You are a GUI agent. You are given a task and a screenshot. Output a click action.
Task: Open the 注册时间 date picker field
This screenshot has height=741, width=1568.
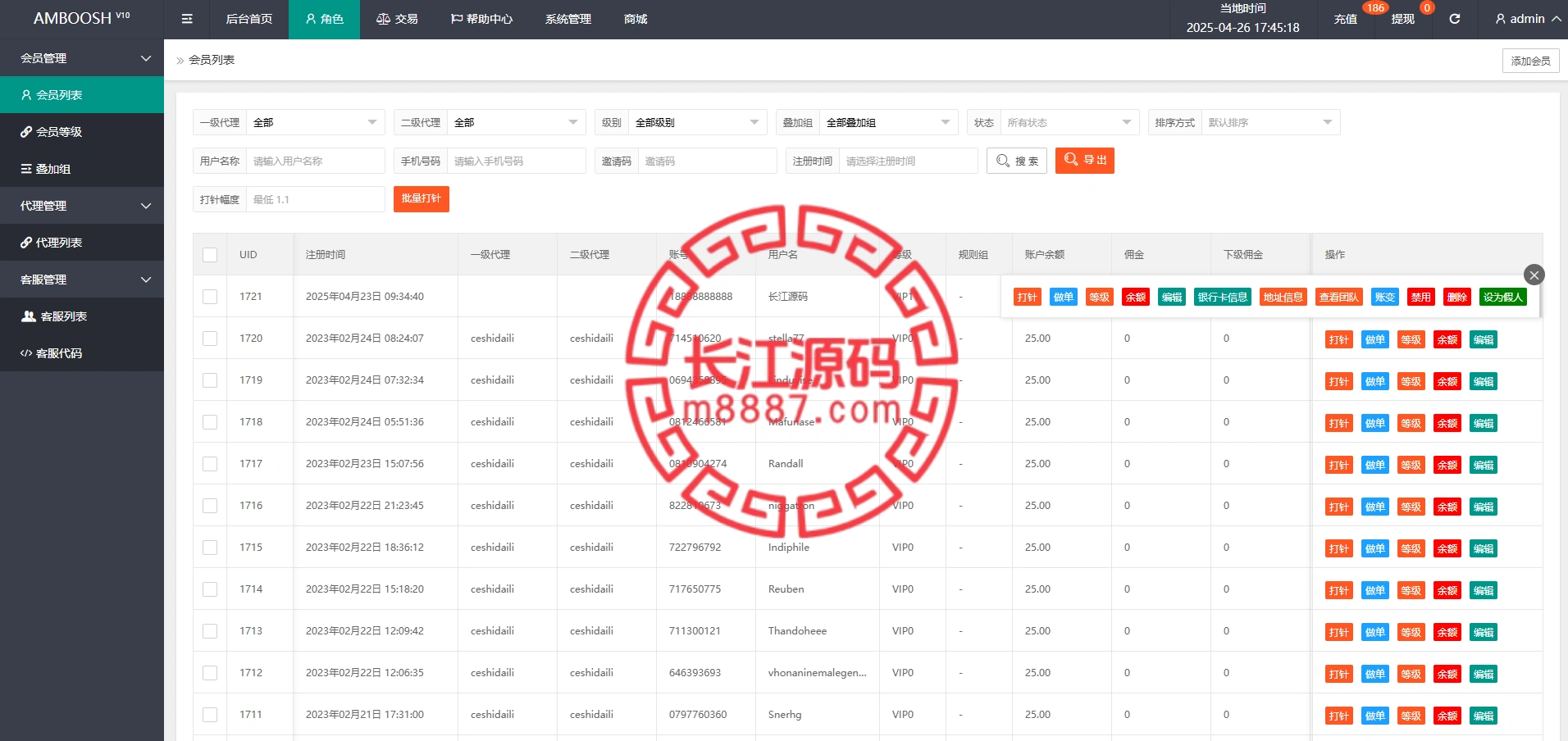[909, 161]
